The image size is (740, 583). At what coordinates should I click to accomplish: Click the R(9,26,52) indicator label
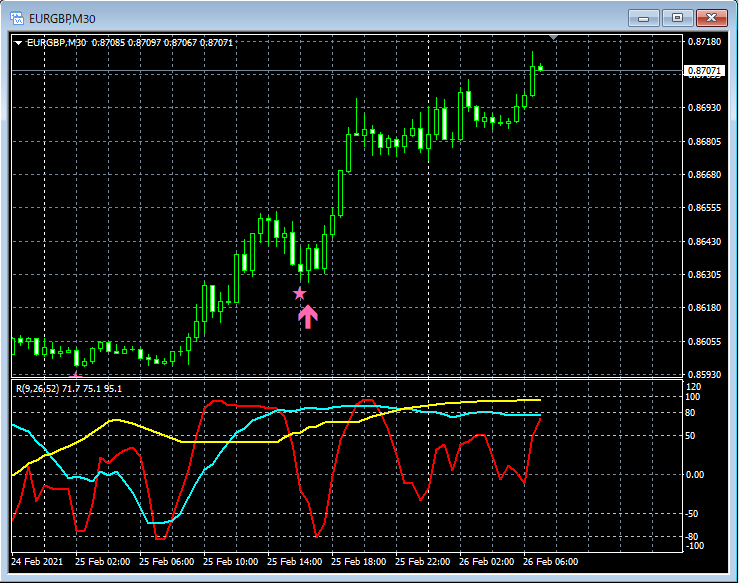[x=69, y=389]
